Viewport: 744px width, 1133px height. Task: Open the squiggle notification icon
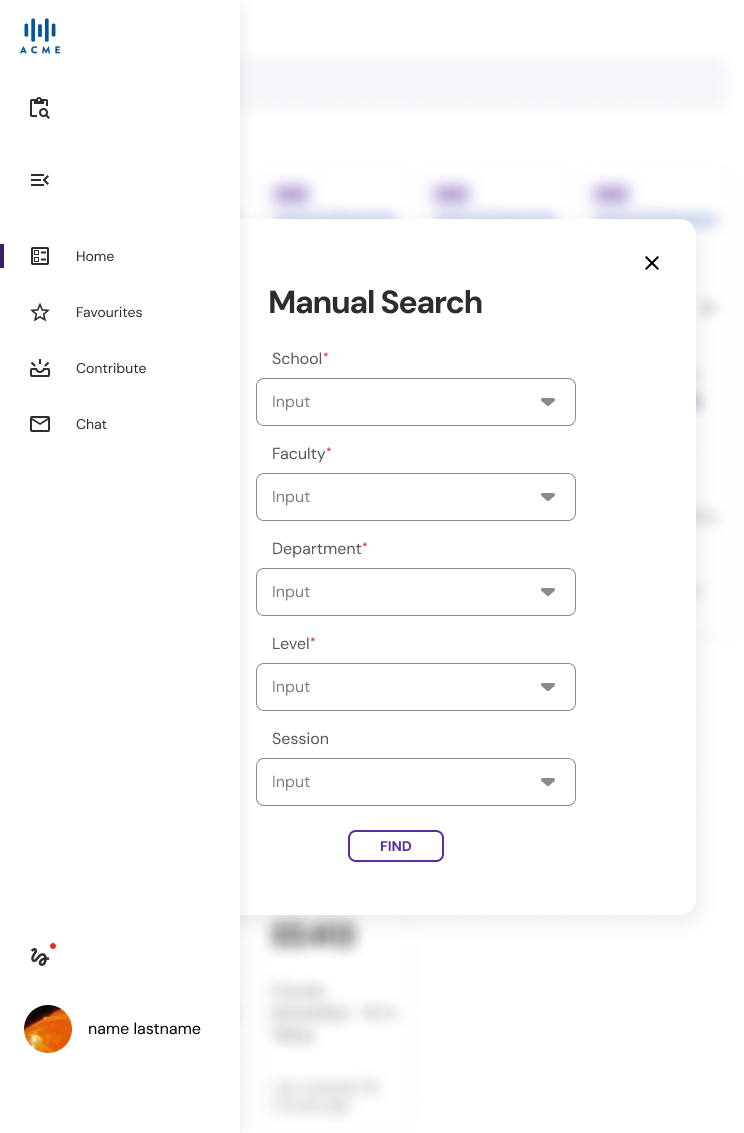(x=42, y=955)
